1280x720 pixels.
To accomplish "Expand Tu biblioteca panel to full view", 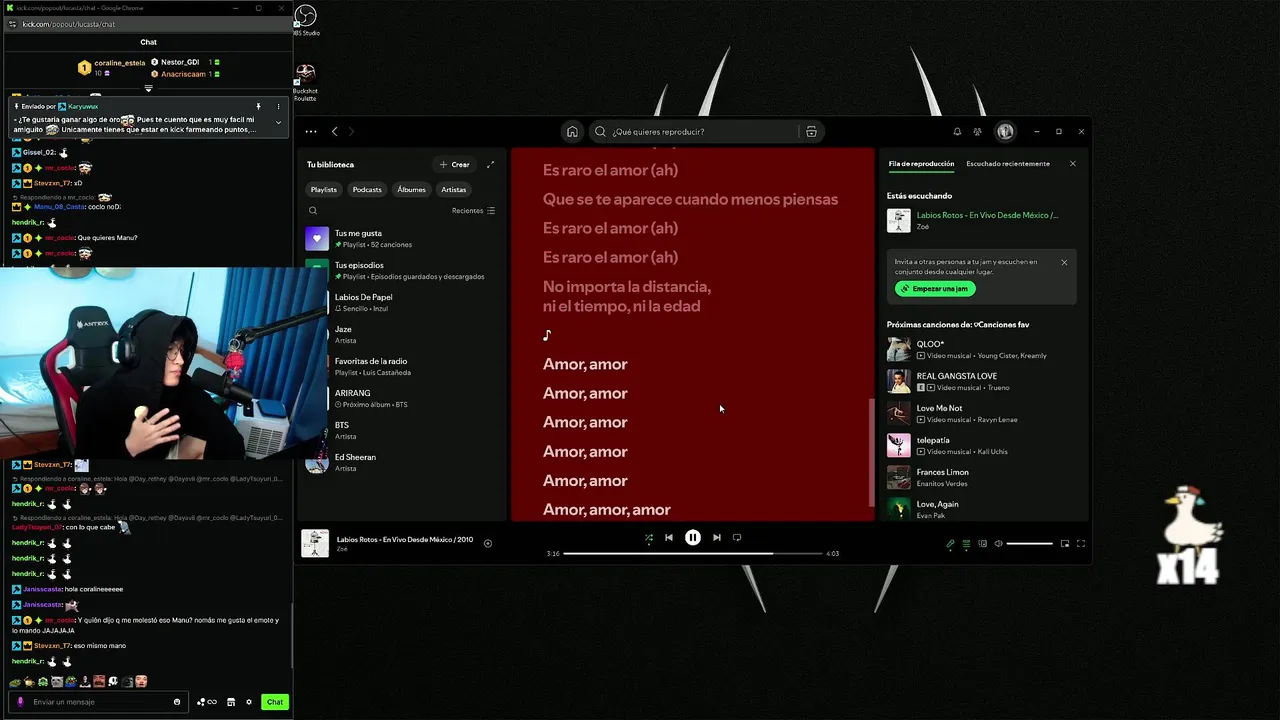I will tap(490, 164).
